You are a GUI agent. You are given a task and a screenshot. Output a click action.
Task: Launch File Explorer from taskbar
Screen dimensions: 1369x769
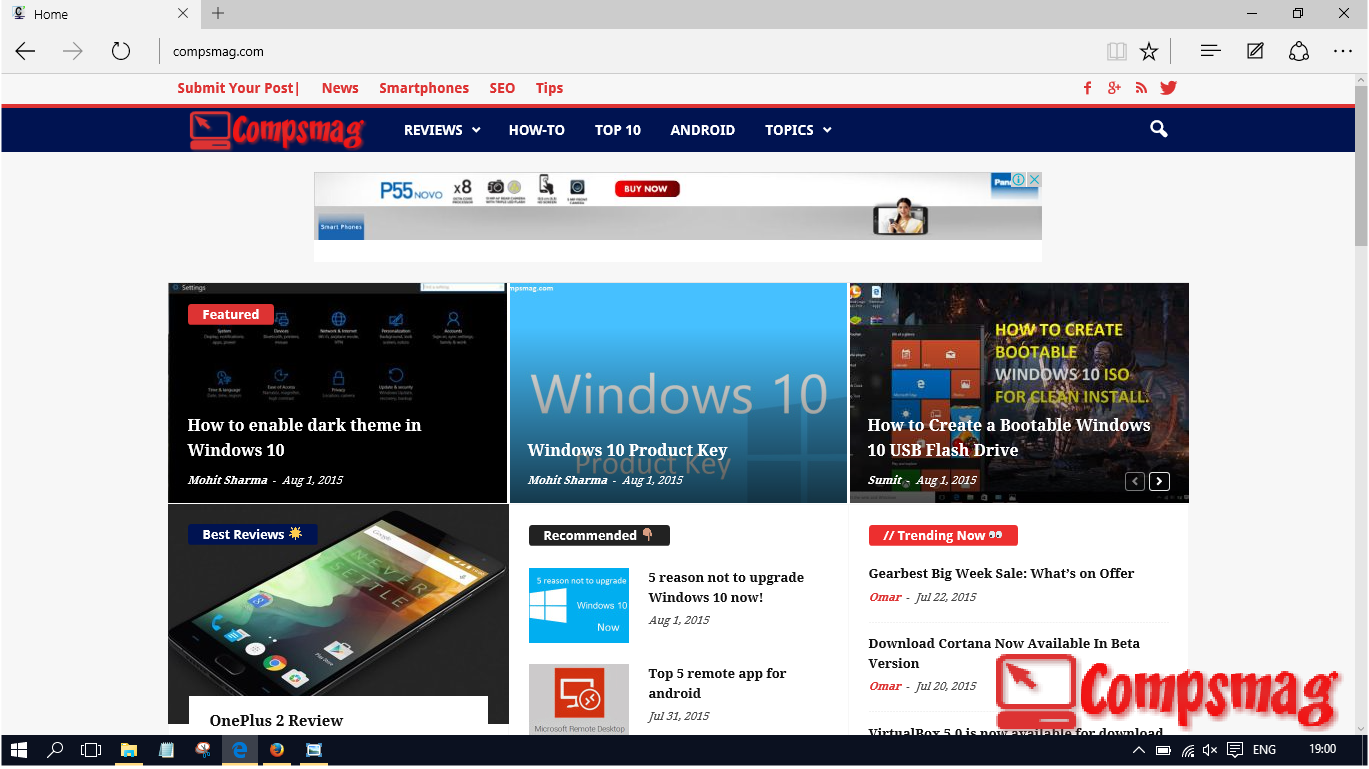pos(129,749)
